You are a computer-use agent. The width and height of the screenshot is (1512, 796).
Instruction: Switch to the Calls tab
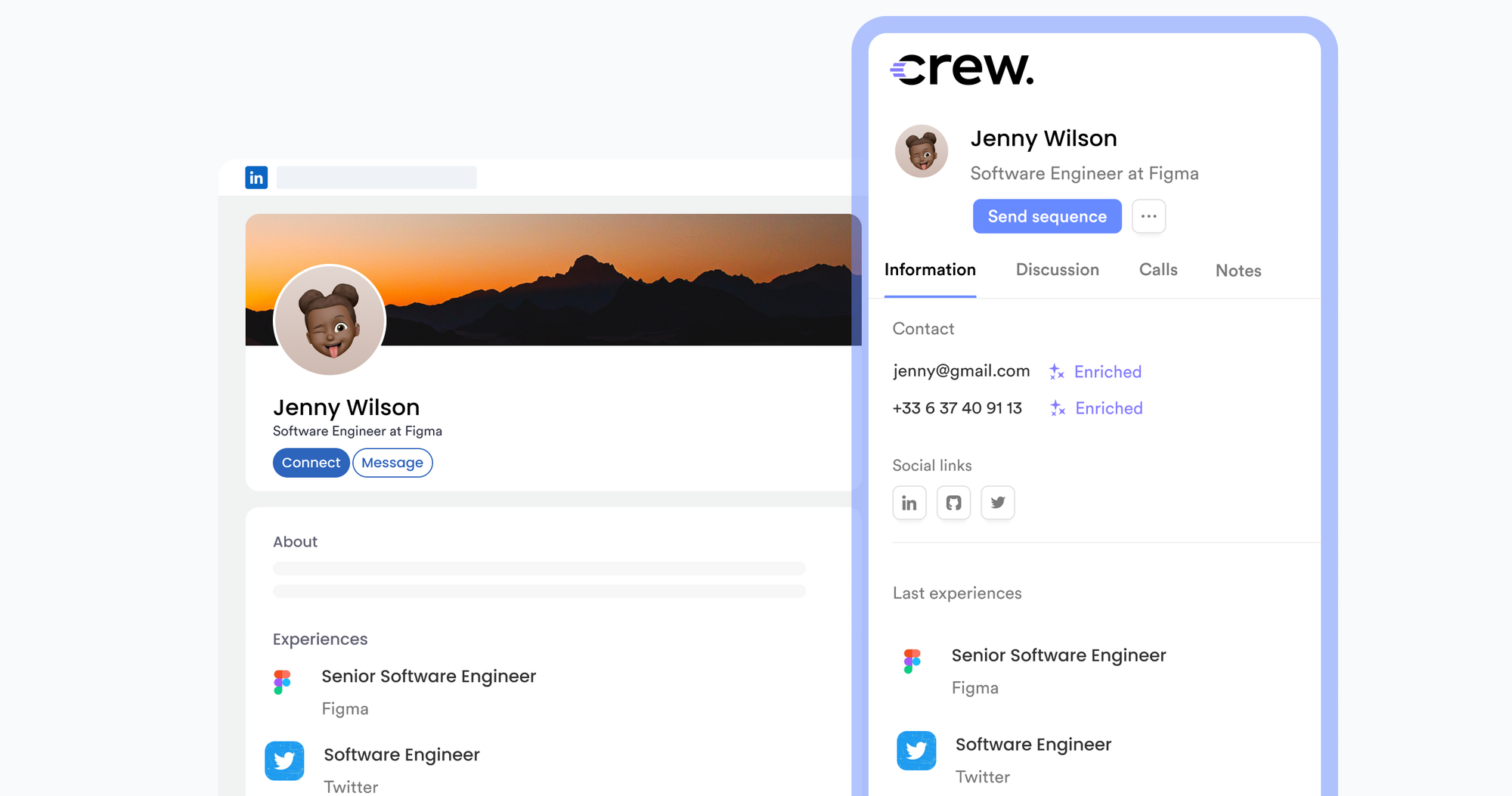(x=1157, y=270)
